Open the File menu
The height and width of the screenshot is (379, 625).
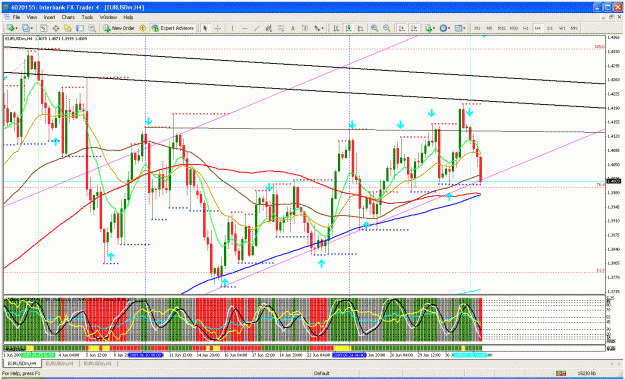[16, 18]
